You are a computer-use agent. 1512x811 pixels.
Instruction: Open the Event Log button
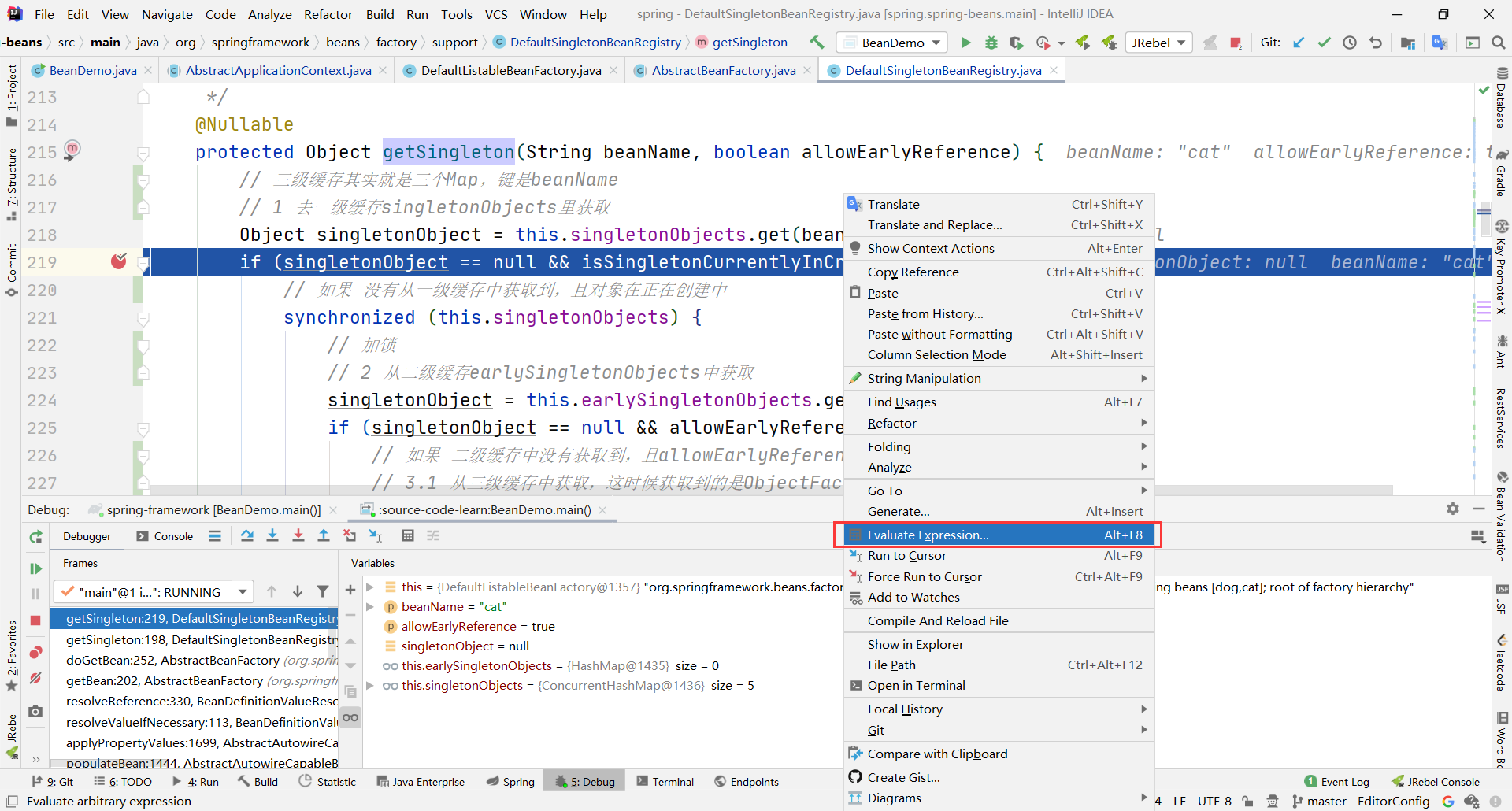coord(1336,782)
